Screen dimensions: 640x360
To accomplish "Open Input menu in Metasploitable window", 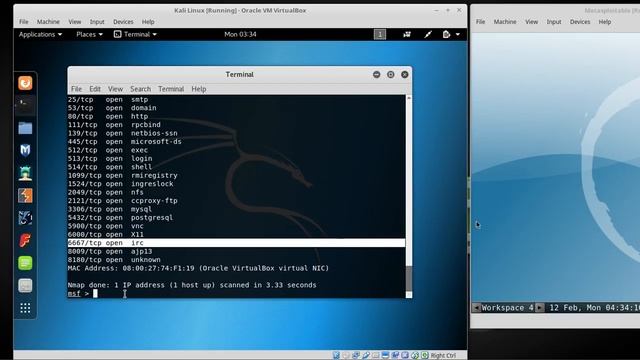I will pos(554,22).
